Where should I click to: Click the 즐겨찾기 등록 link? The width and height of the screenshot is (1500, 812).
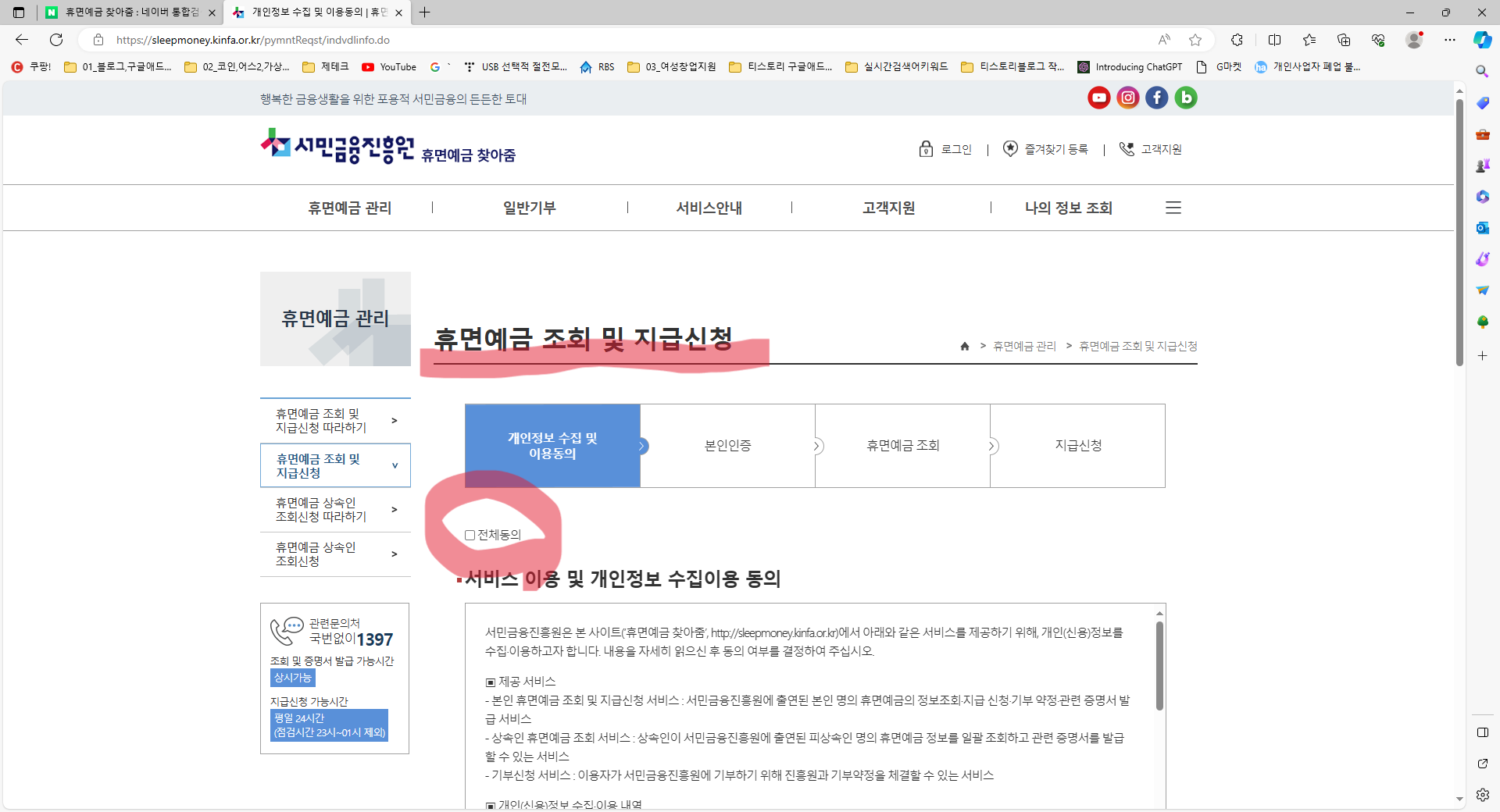click(1056, 148)
